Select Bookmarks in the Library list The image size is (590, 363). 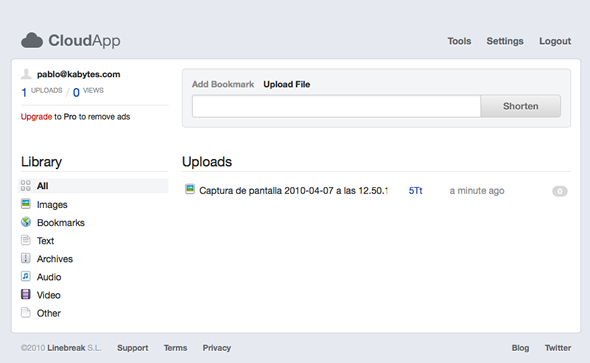coord(61,223)
